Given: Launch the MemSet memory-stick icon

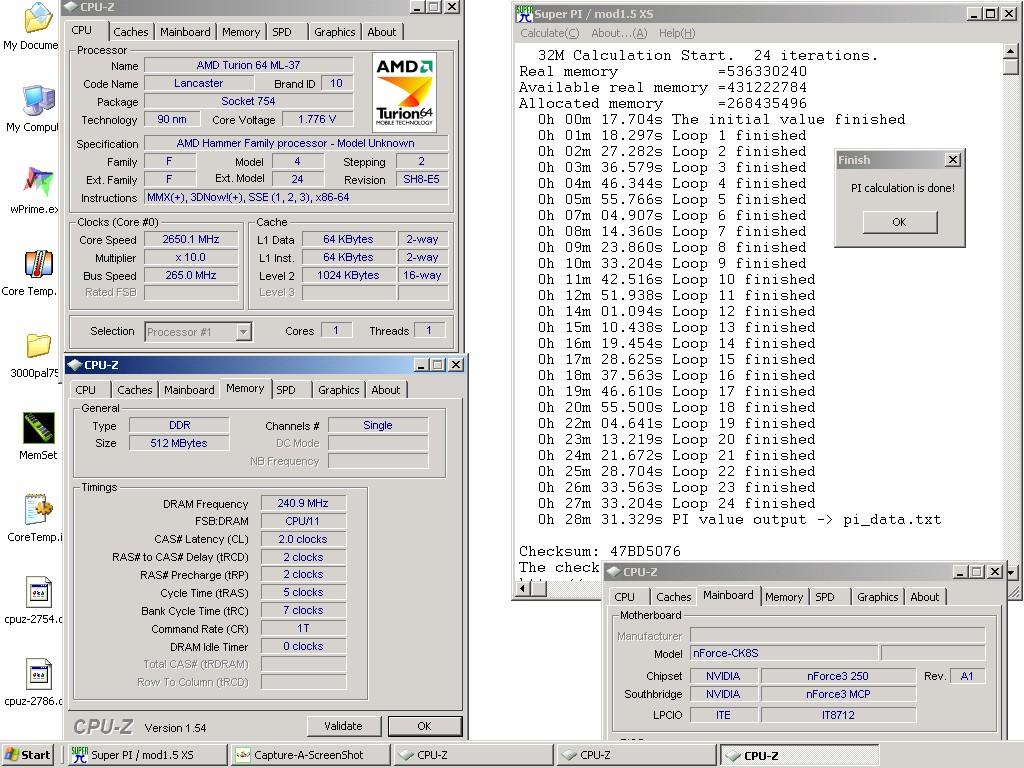Looking at the screenshot, I should point(38,428).
